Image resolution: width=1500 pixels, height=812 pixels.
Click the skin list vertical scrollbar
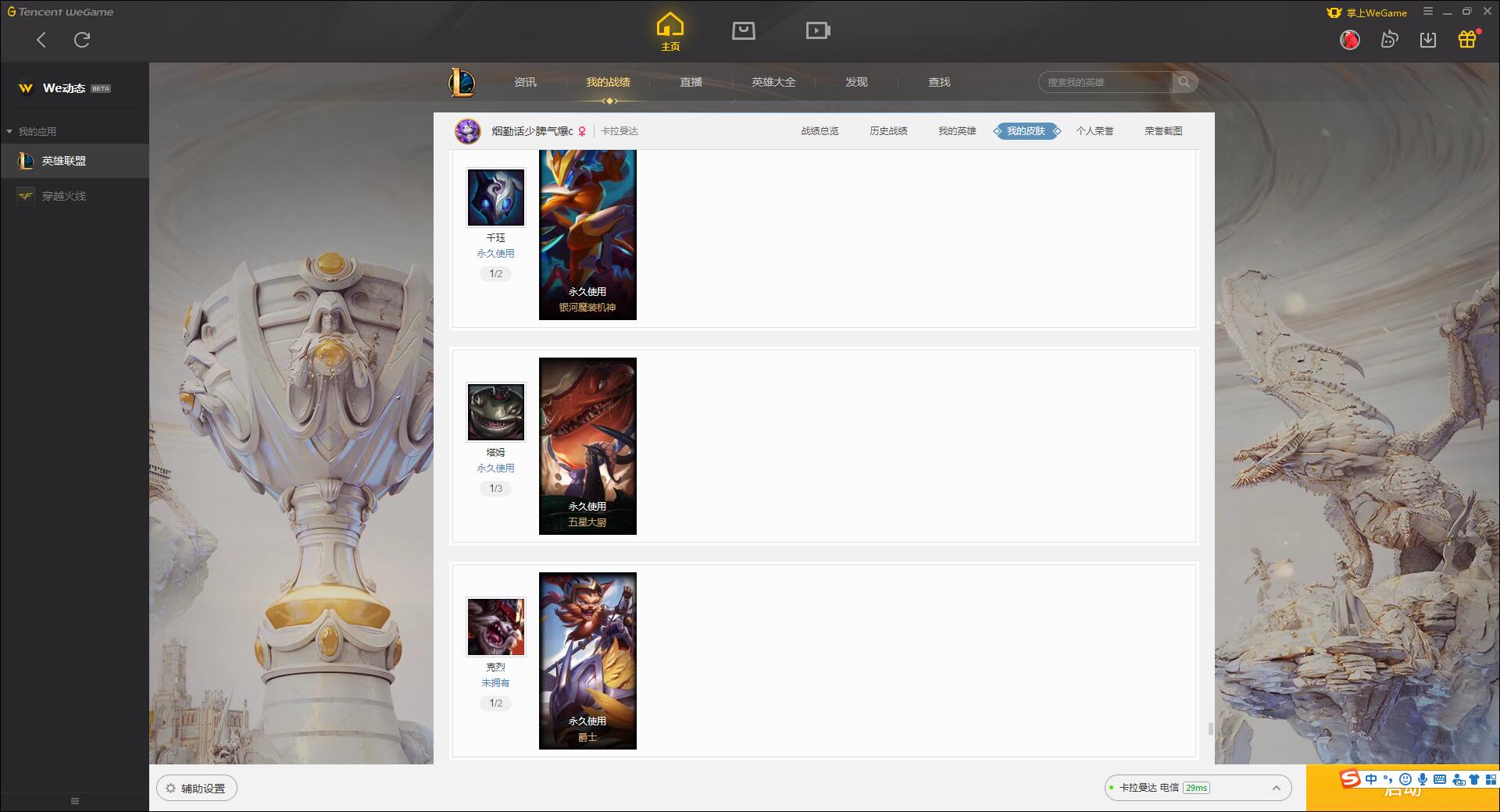tap(1210, 728)
